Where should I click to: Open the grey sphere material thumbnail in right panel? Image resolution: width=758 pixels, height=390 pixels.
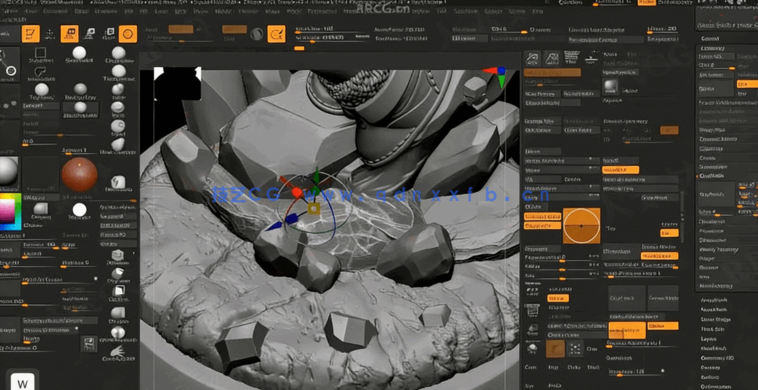click(x=611, y=87)
